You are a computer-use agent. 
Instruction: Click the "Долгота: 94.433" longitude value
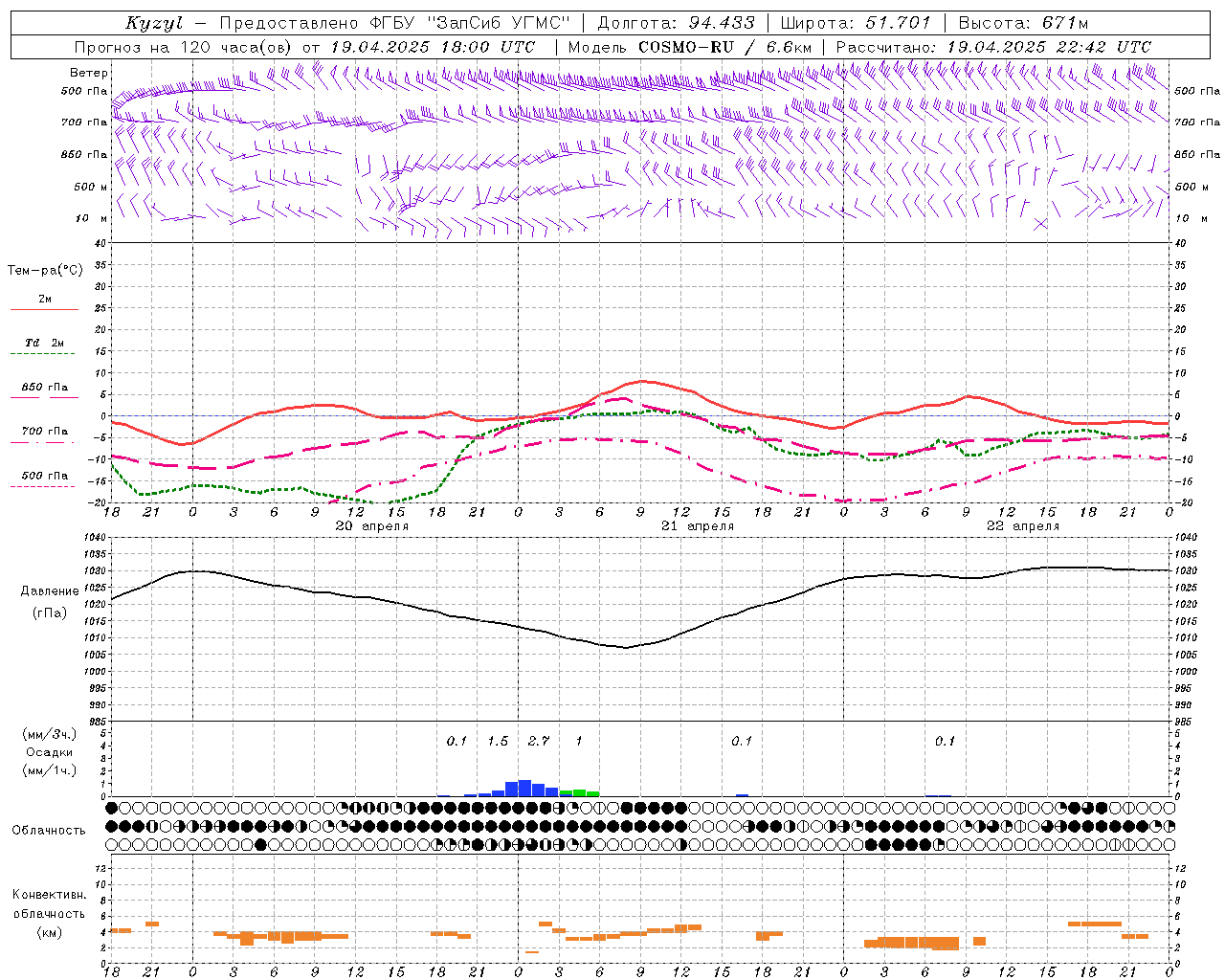click(677, 23)
